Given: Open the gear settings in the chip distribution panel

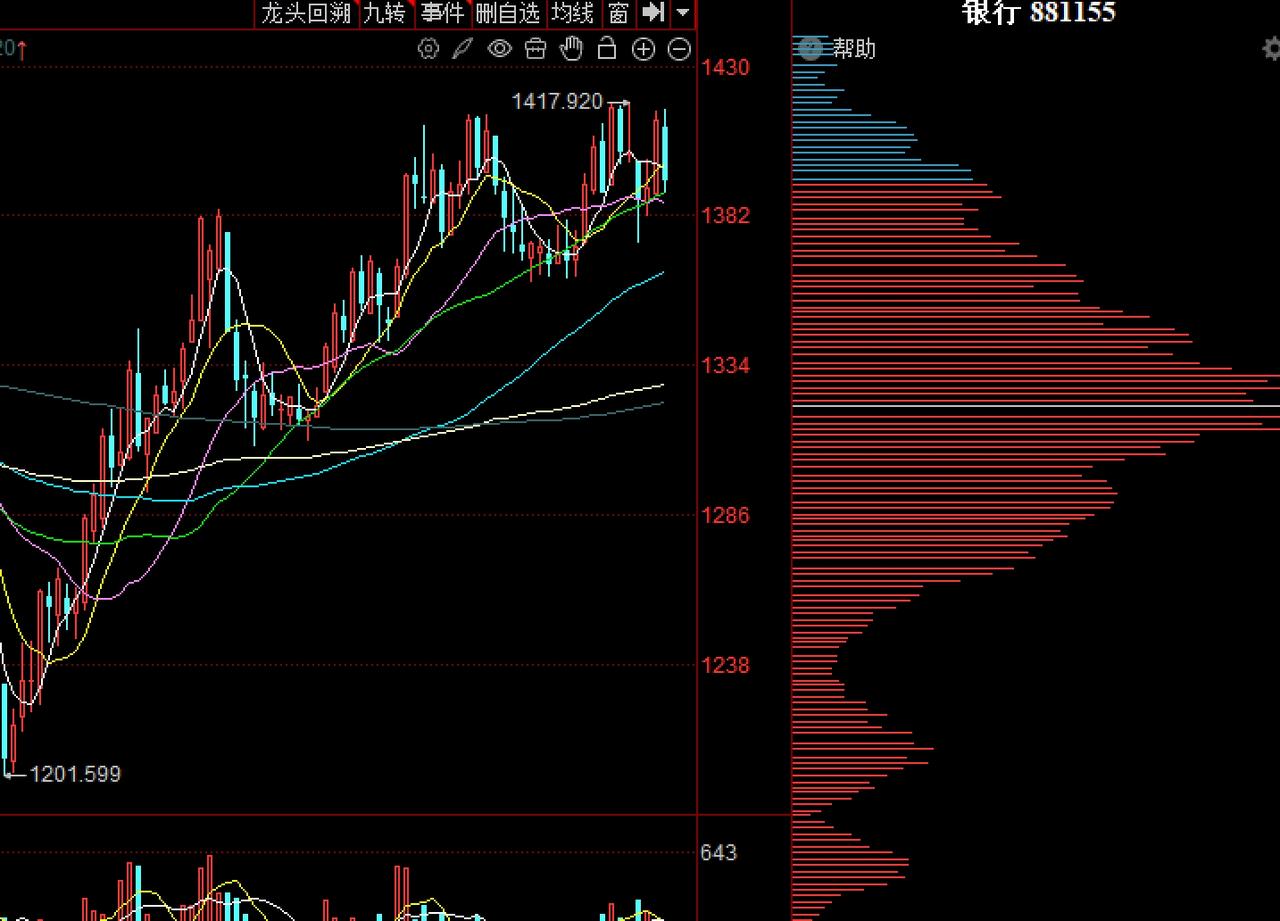Looking at the screenshot, I should pos(1271,48).
